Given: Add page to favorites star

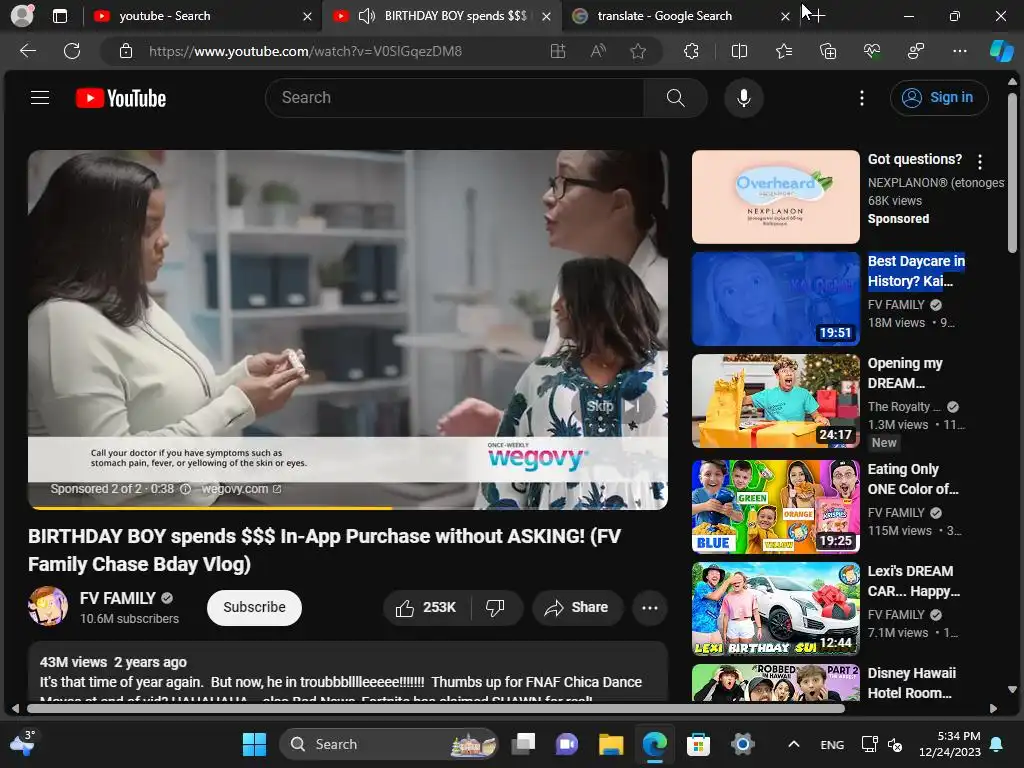Looking at the screenshot, I should click(x=638, y=51).
